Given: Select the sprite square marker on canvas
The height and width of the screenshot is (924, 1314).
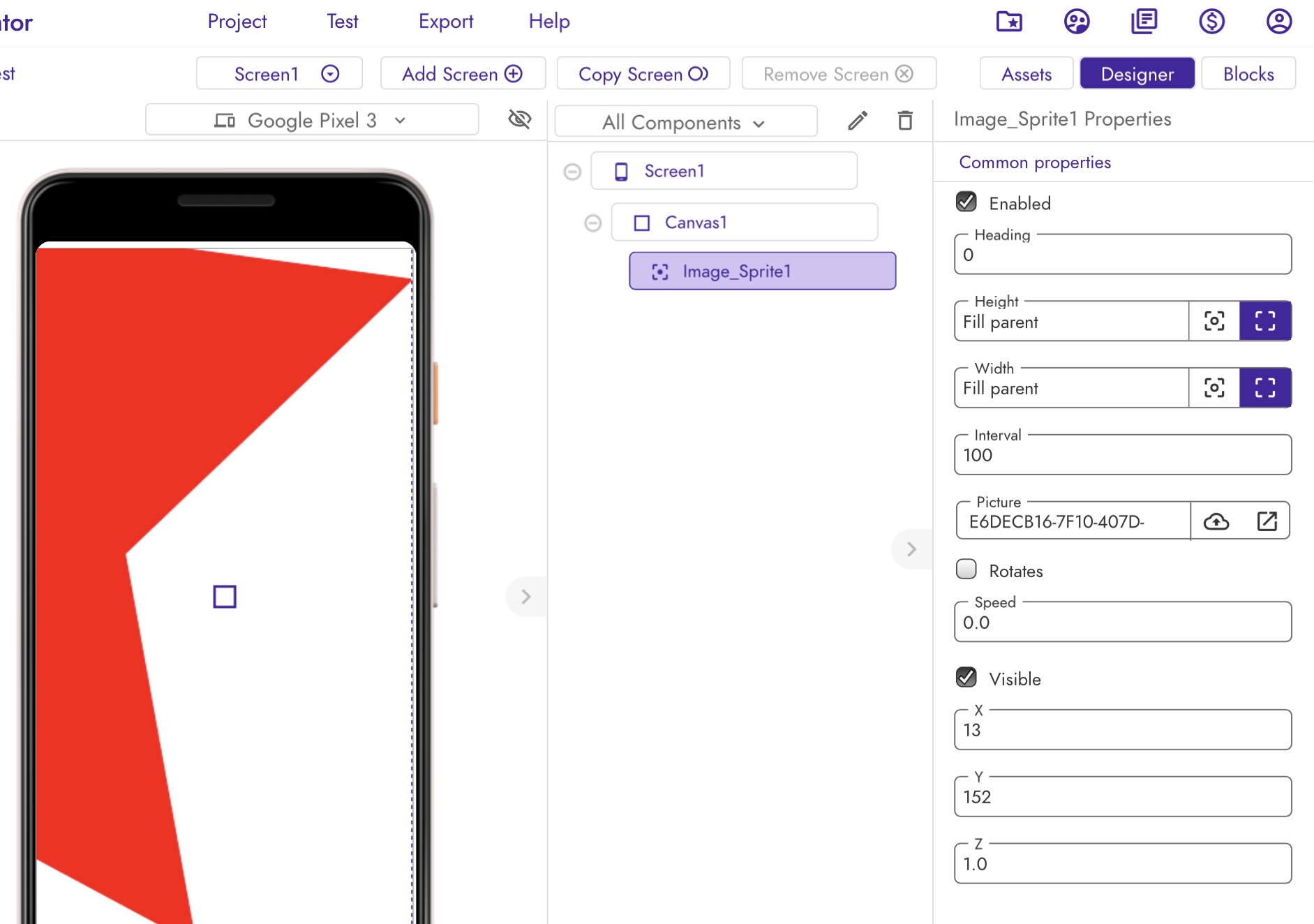Looking at the screenshot, I should click(x=225, y=597).
